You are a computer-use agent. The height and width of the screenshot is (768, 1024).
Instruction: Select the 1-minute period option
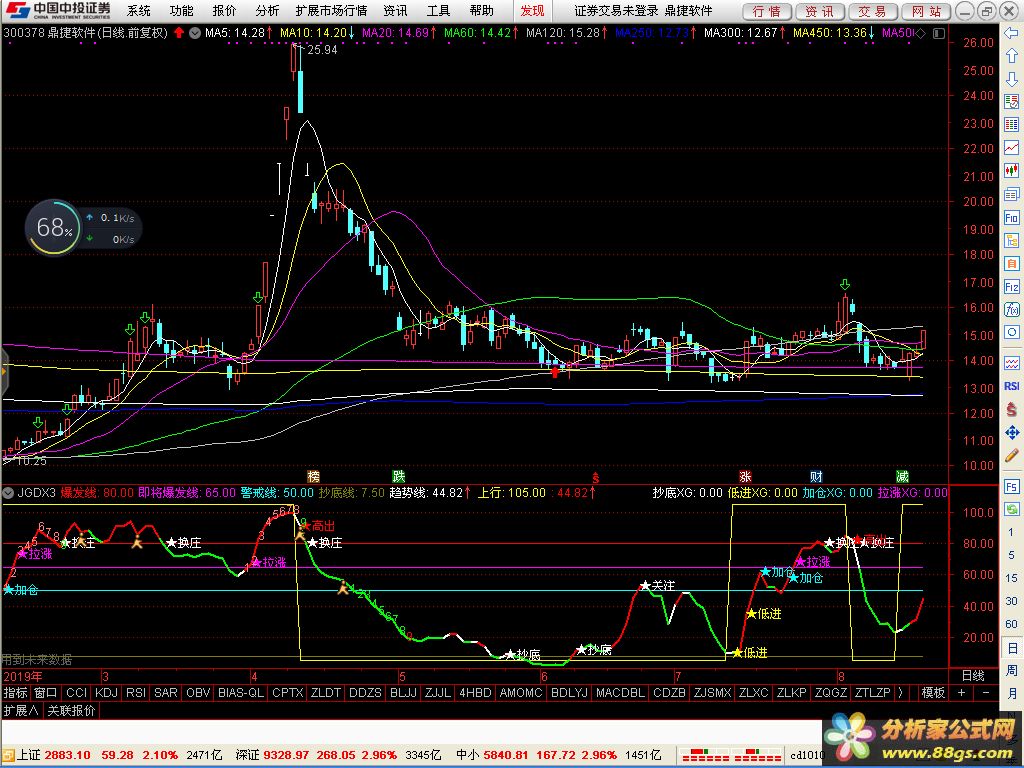1011,532
